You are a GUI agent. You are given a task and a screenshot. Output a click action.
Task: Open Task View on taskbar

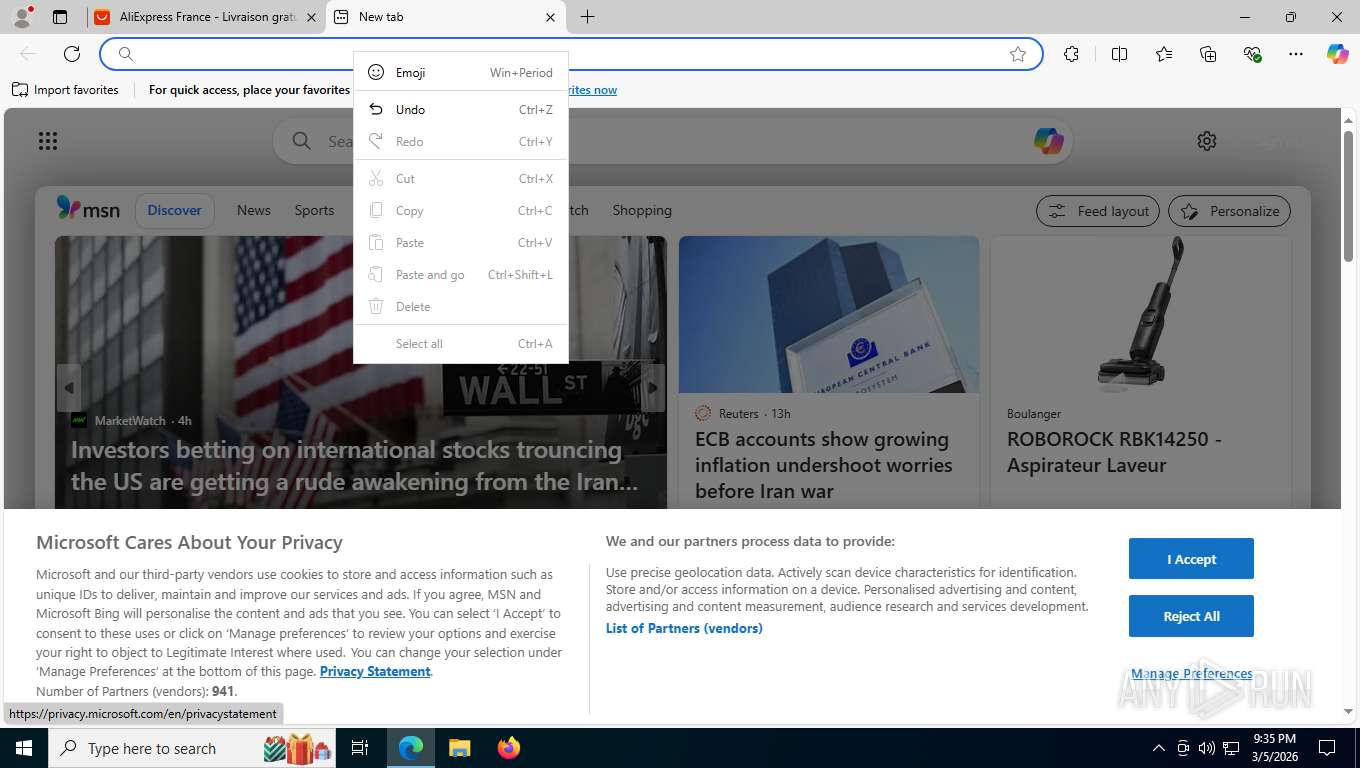coord(360,748)
